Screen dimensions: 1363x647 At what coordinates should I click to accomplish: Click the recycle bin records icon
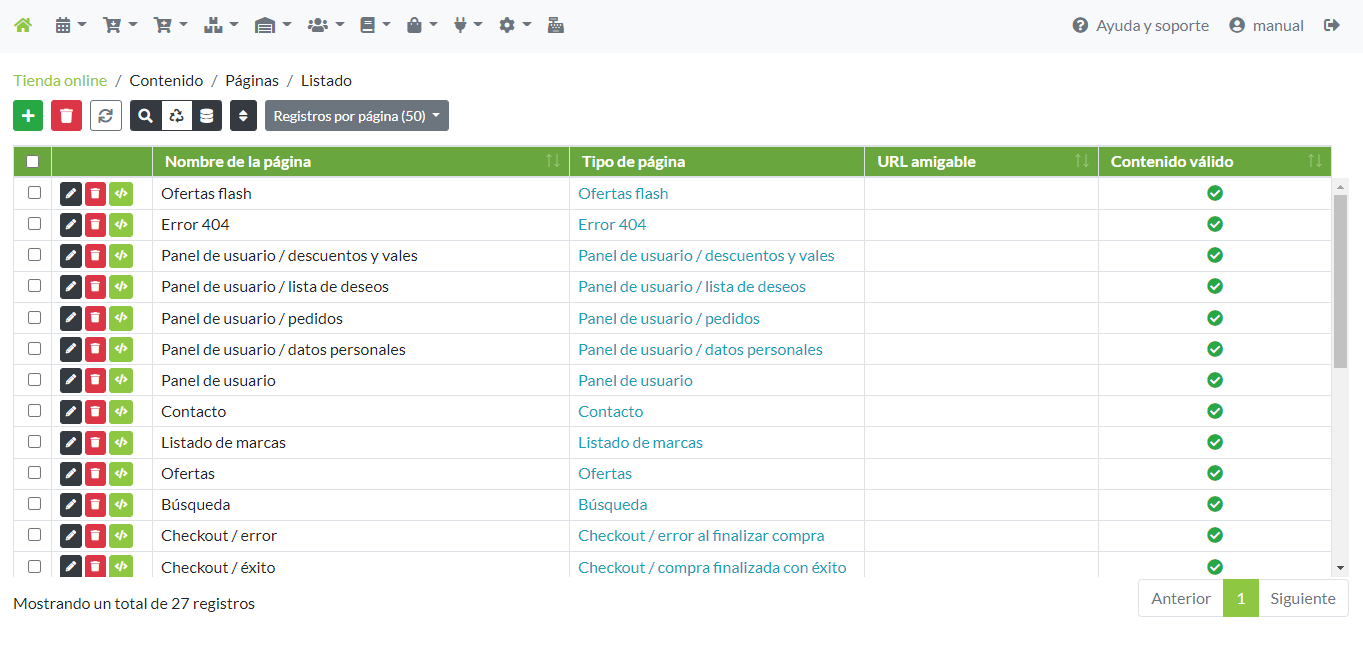(x=176, y=116)
